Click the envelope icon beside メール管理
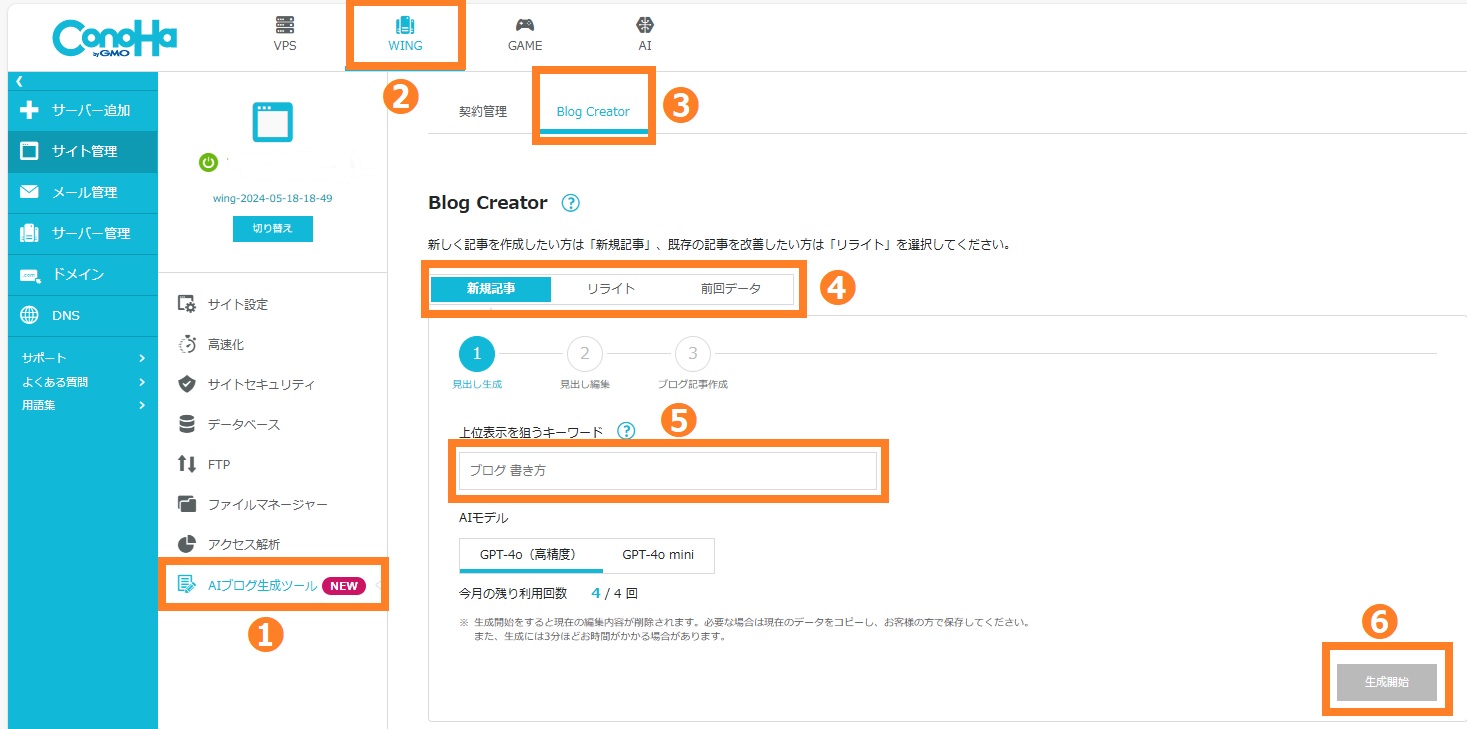This screenshot has height=729, width=1467. [x=29, y=192]
